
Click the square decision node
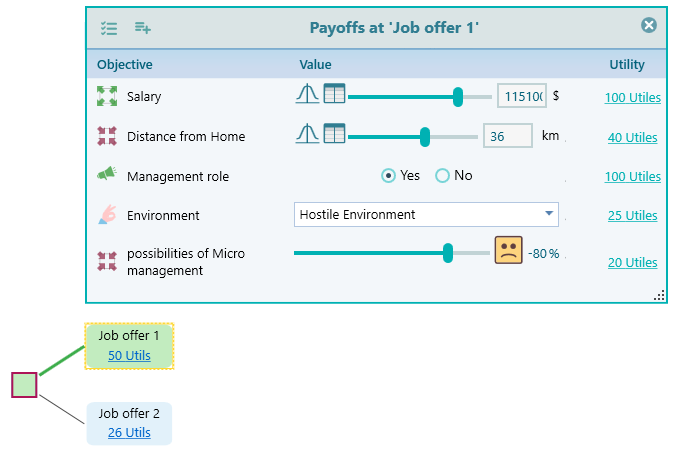click(25, 385)
